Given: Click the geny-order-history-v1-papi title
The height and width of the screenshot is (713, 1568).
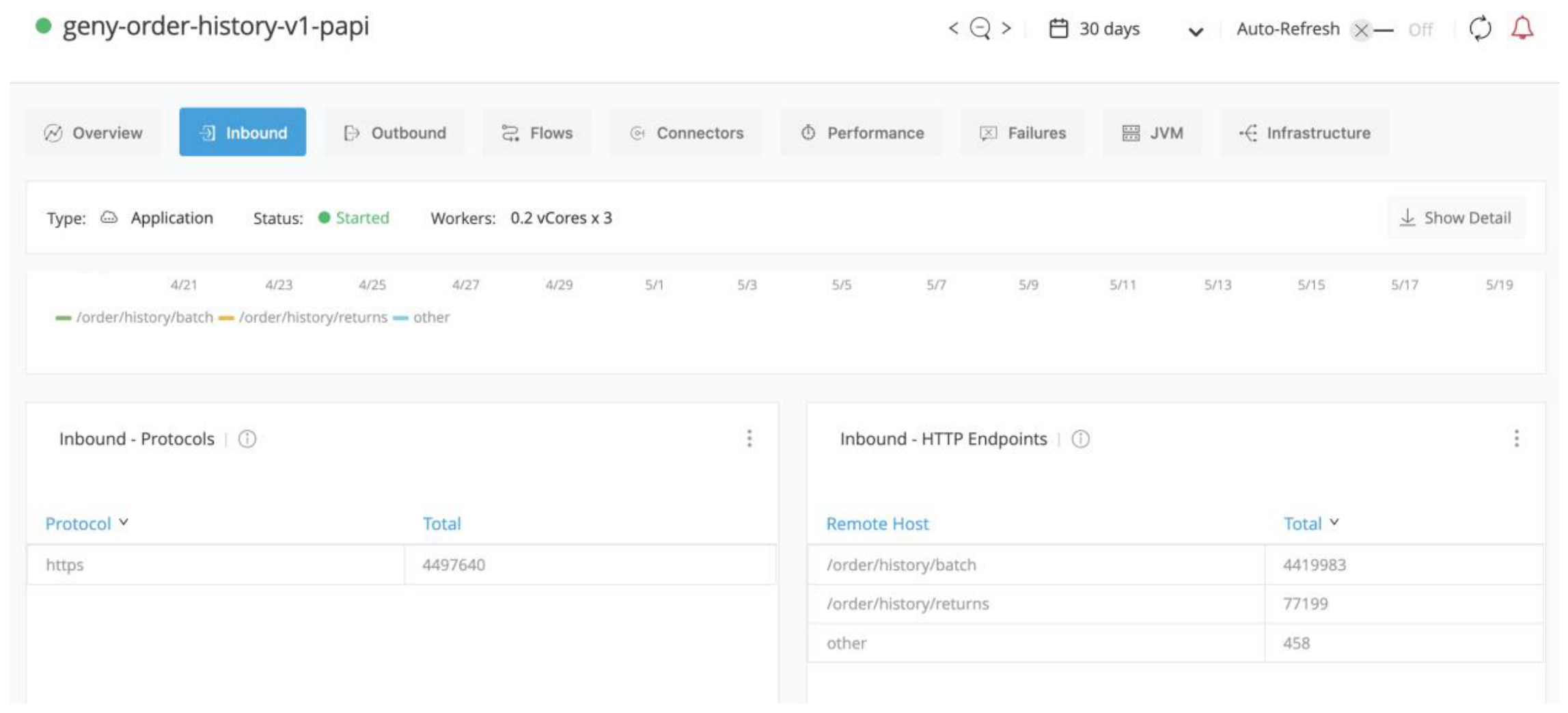Looking at the screenshot, I should coord(216,26).
